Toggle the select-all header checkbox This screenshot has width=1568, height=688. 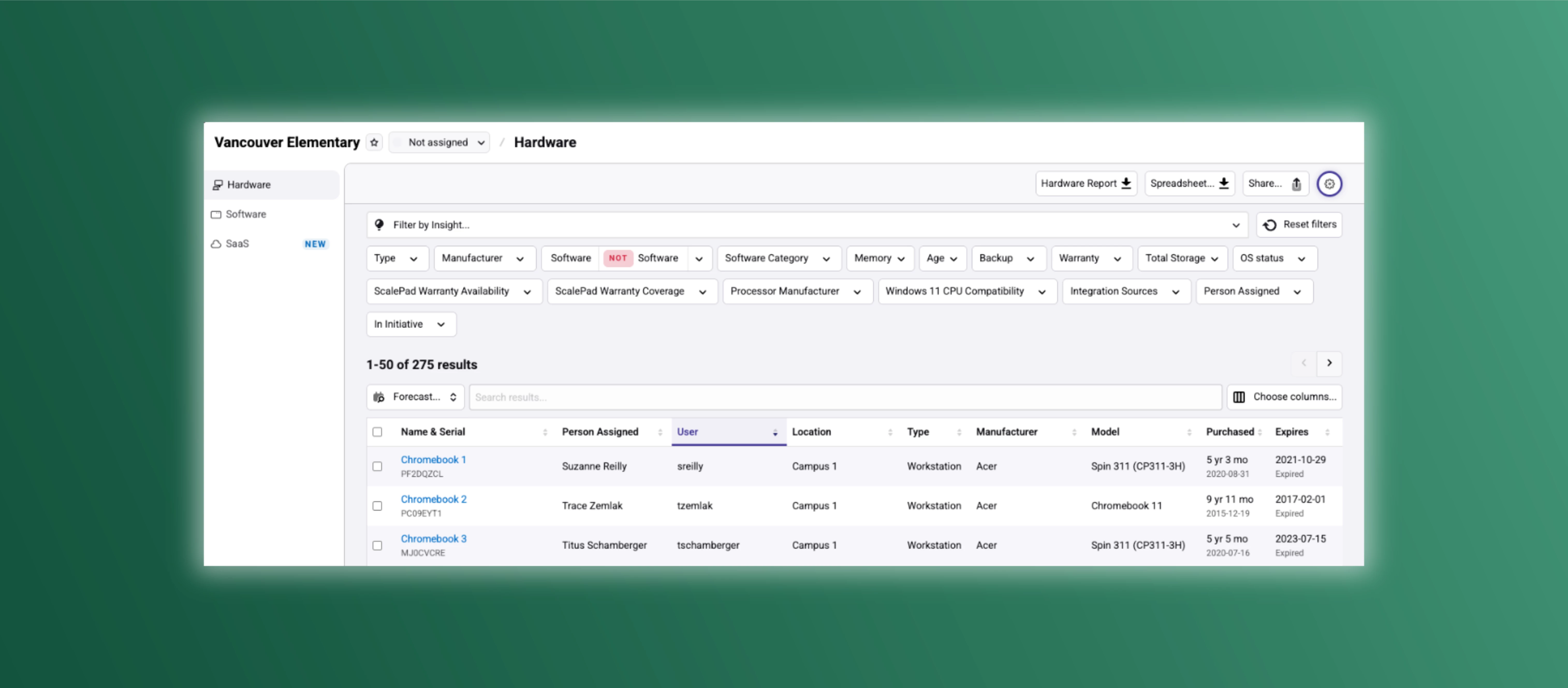click(377, 432)
